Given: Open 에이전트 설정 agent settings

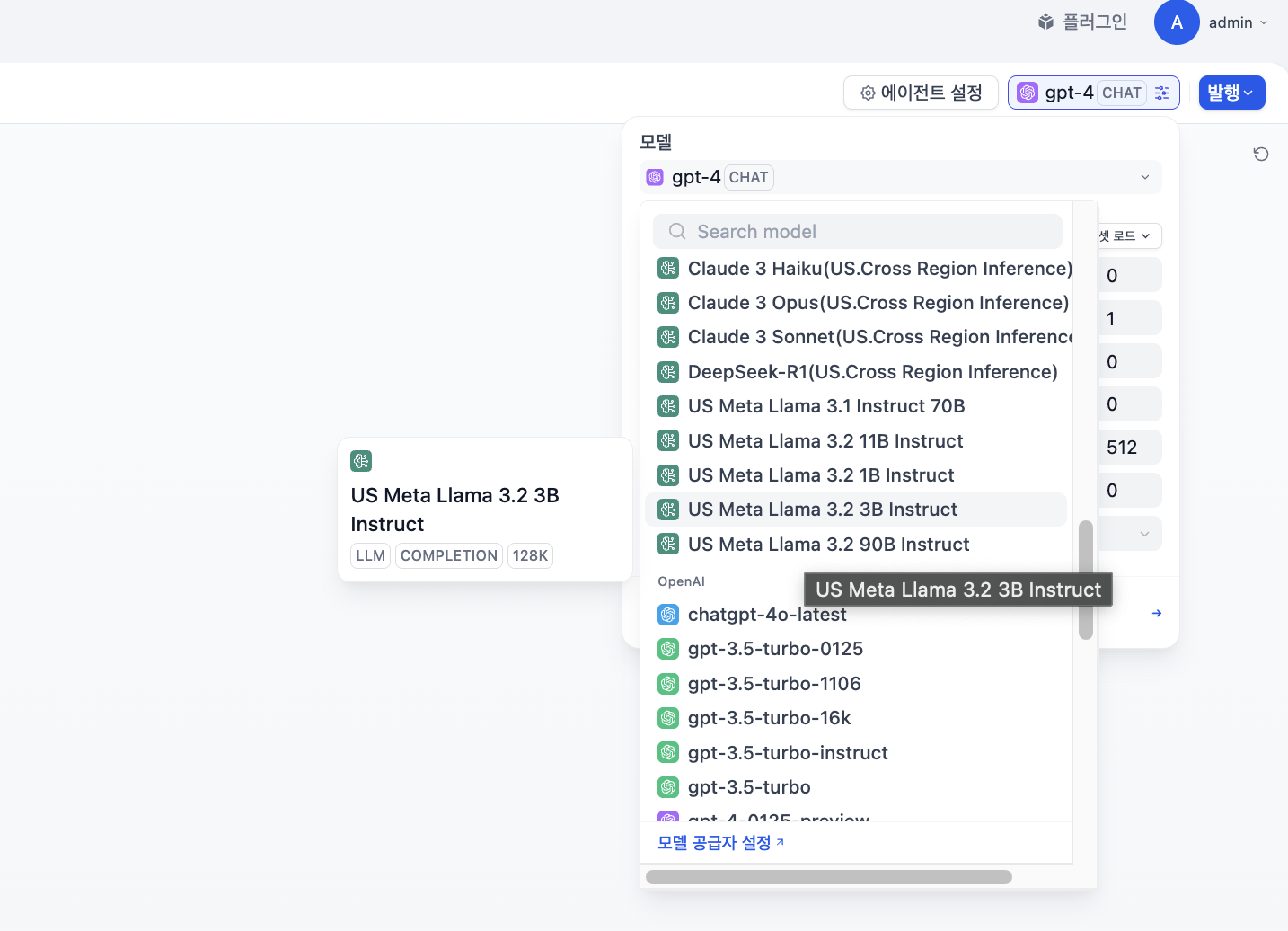Looking at the screenshot, I should coord(921,93).
